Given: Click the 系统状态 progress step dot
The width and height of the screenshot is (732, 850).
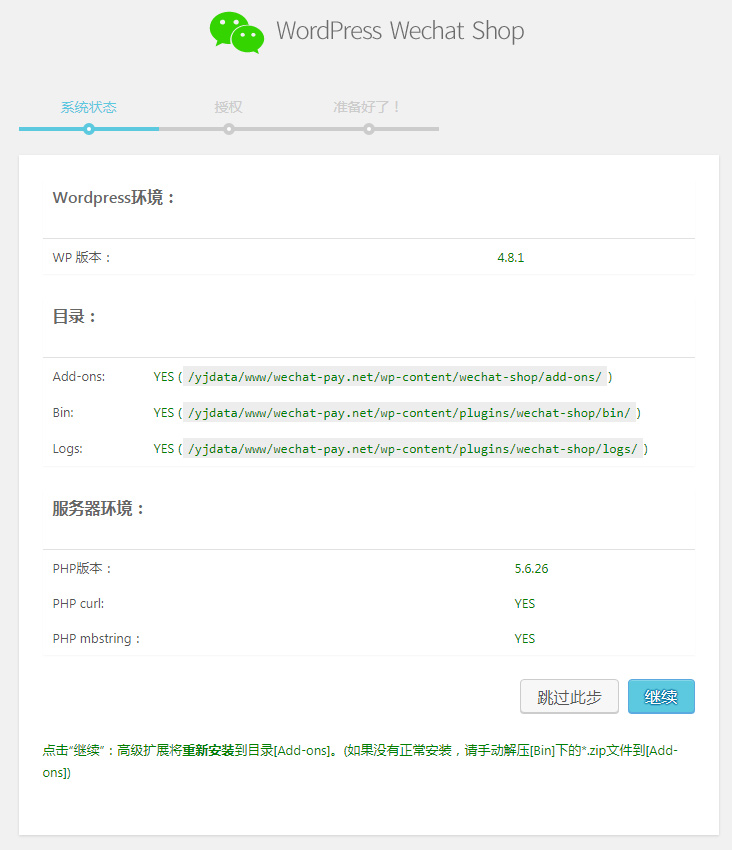Looking at the screenshot, I should pyautogui.click(x=89, y=129).
